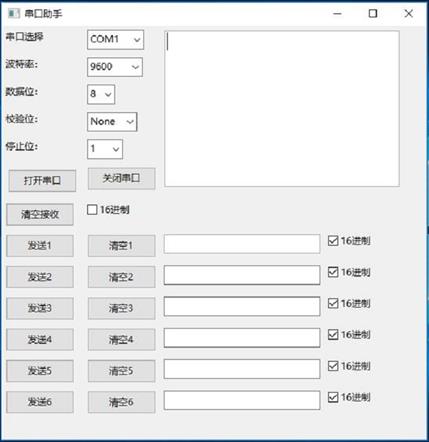Click the 关闭串口 button
Viewport: 429px width, 442px height.
pyautogui.click(x=121, y=179)
